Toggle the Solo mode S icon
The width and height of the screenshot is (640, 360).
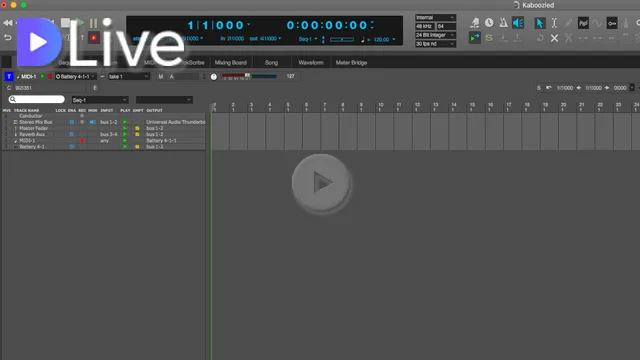489,38
